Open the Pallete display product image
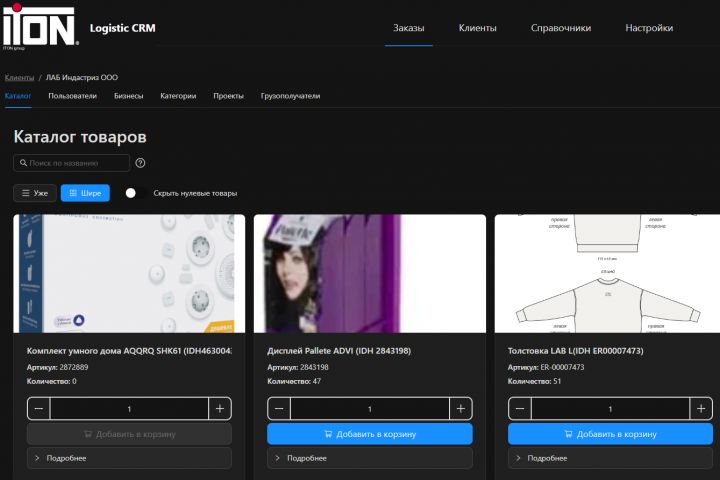This screenshot has height=480, width=720. point(370,273)
